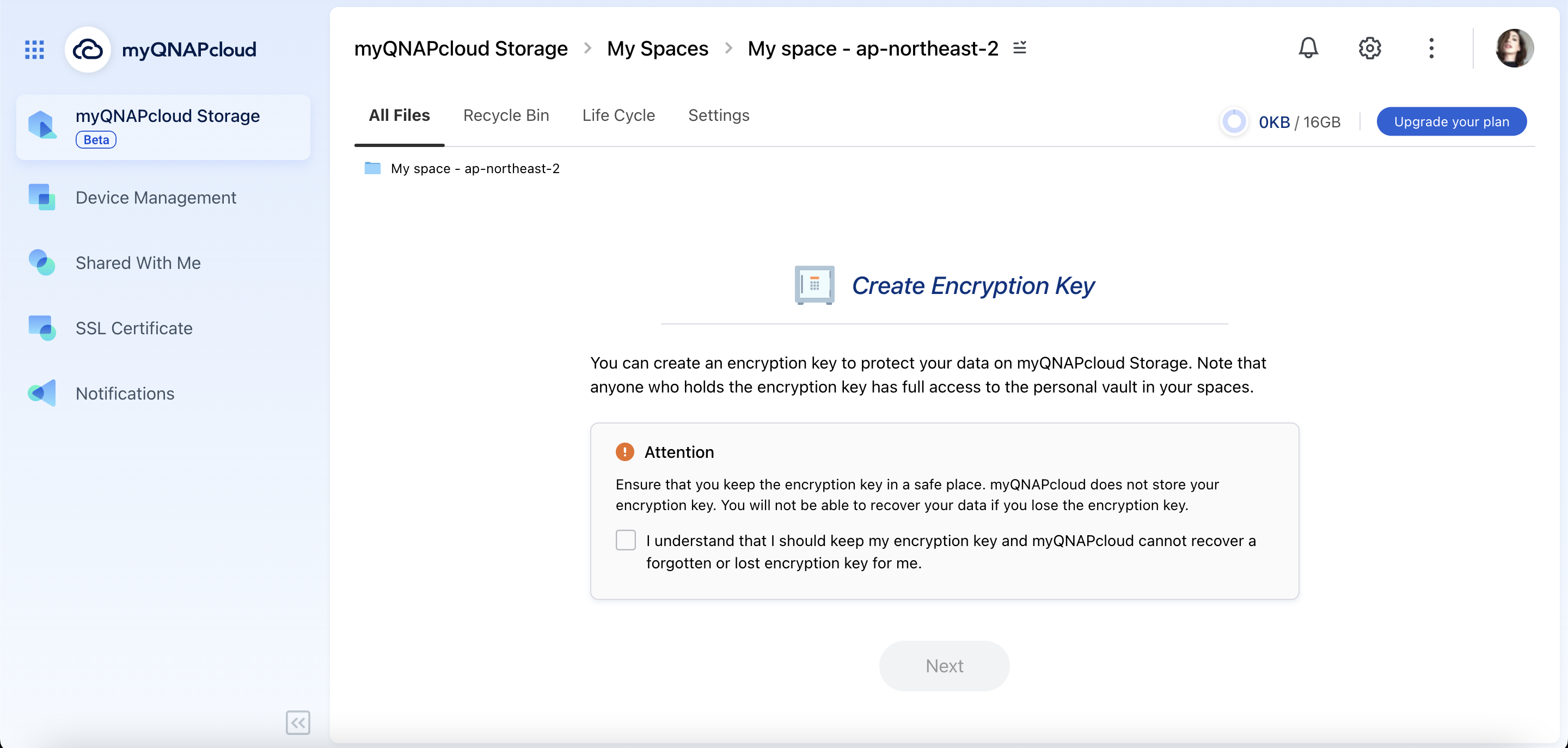Click the Notifications megaphone sidebar icon
Image resolution: width=1568 pixels, height=748 pixels.
tap(42, 393)
